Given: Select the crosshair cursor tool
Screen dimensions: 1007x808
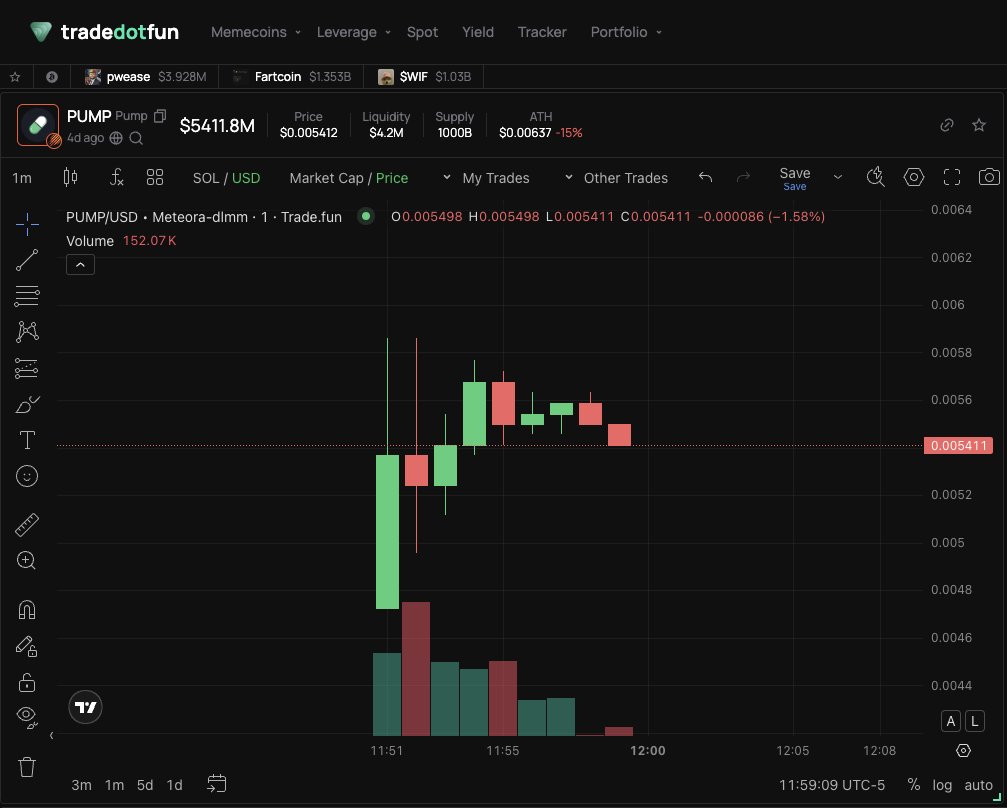Looking at the screenshot, I should pos(27,224).
